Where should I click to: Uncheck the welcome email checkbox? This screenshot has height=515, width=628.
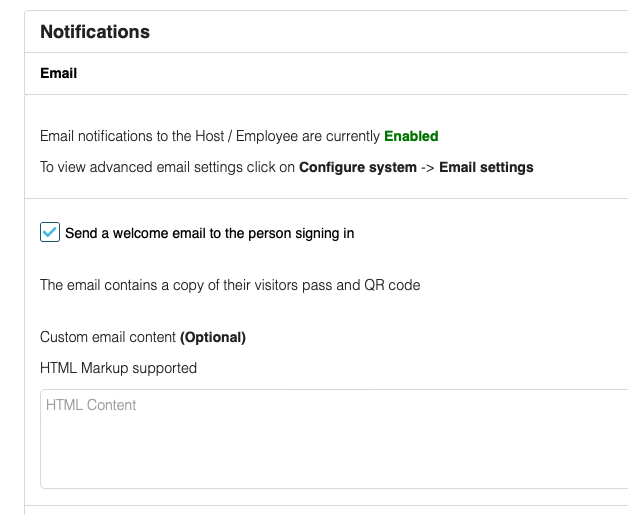pos(50,232)
